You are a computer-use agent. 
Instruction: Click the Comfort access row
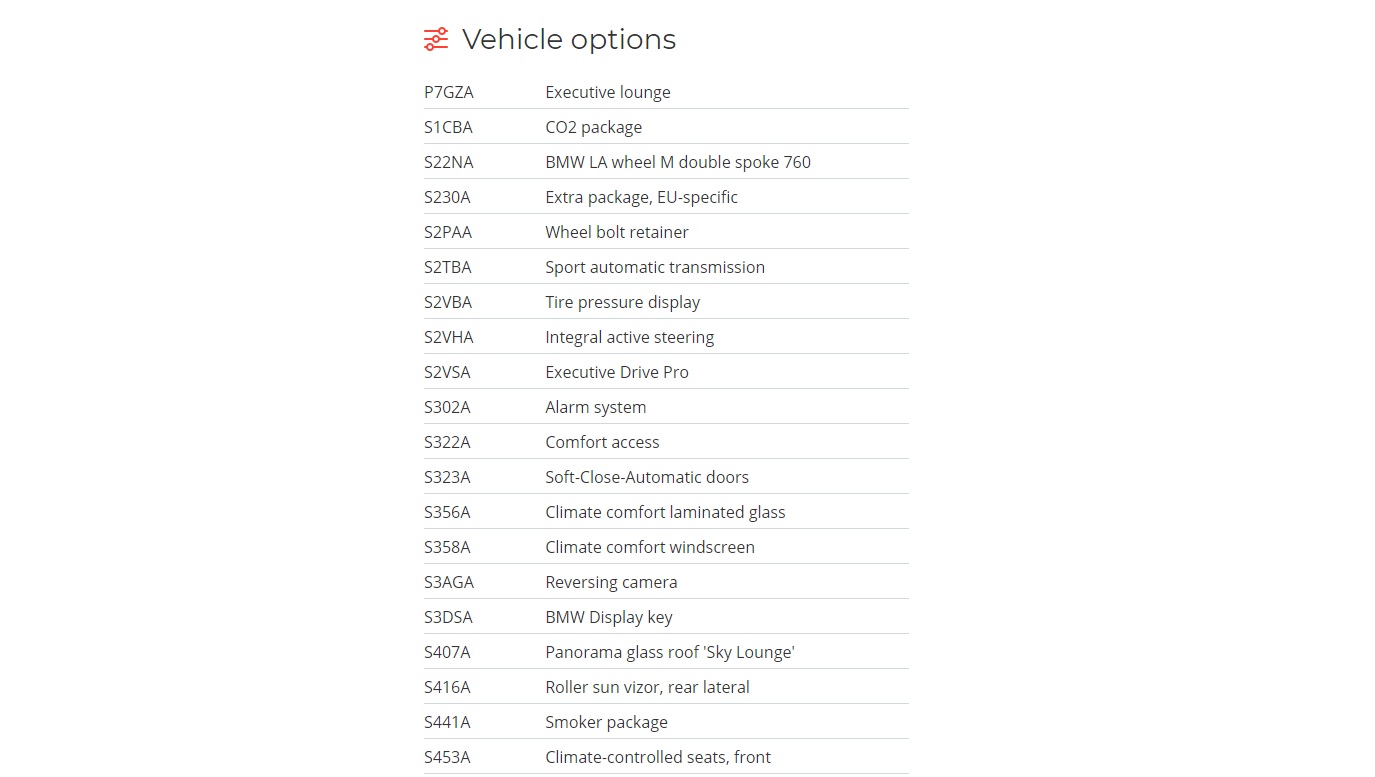pos(602,442)
